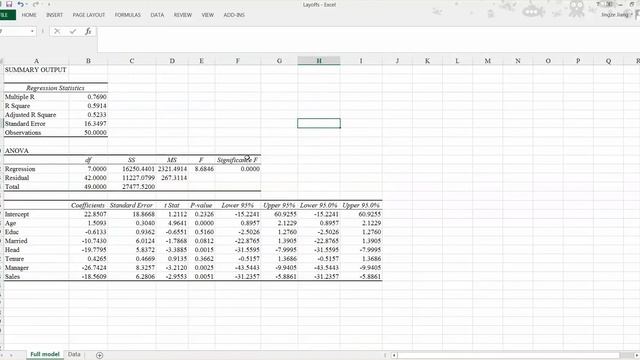Select the R Square value 0.5914
Screen dimensions: 640x360
(88, 106)
